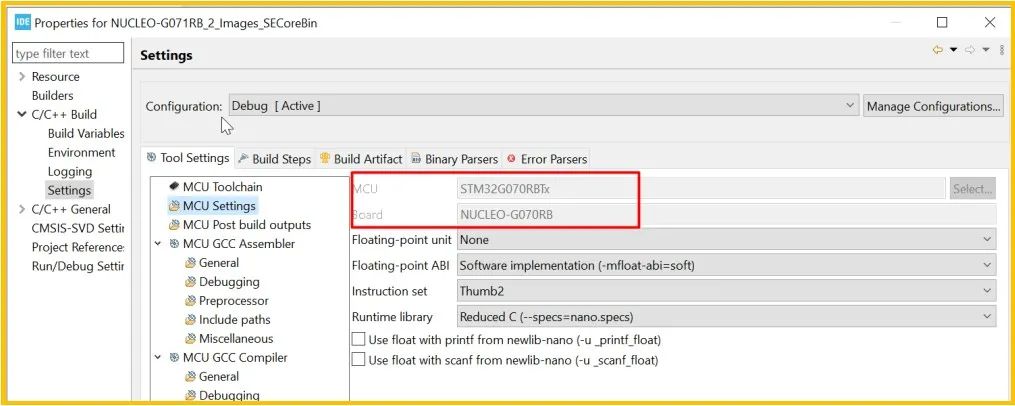
Task: Click the back navigation arrow icon
Action: [x=937, y=51]
